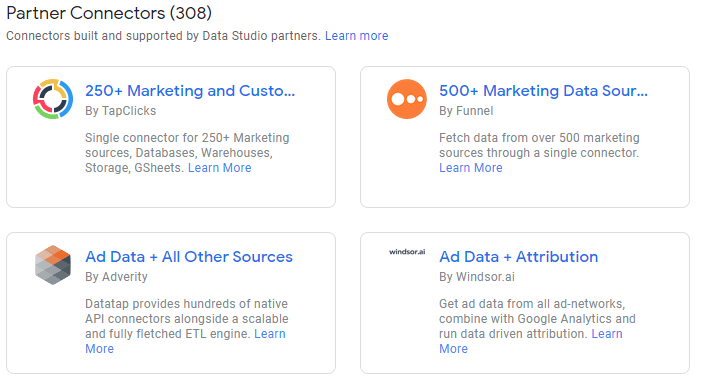Click the orange Funnel logo icon
The height and width of the screenshot is (381, 702).
click(x=407, y=99)
